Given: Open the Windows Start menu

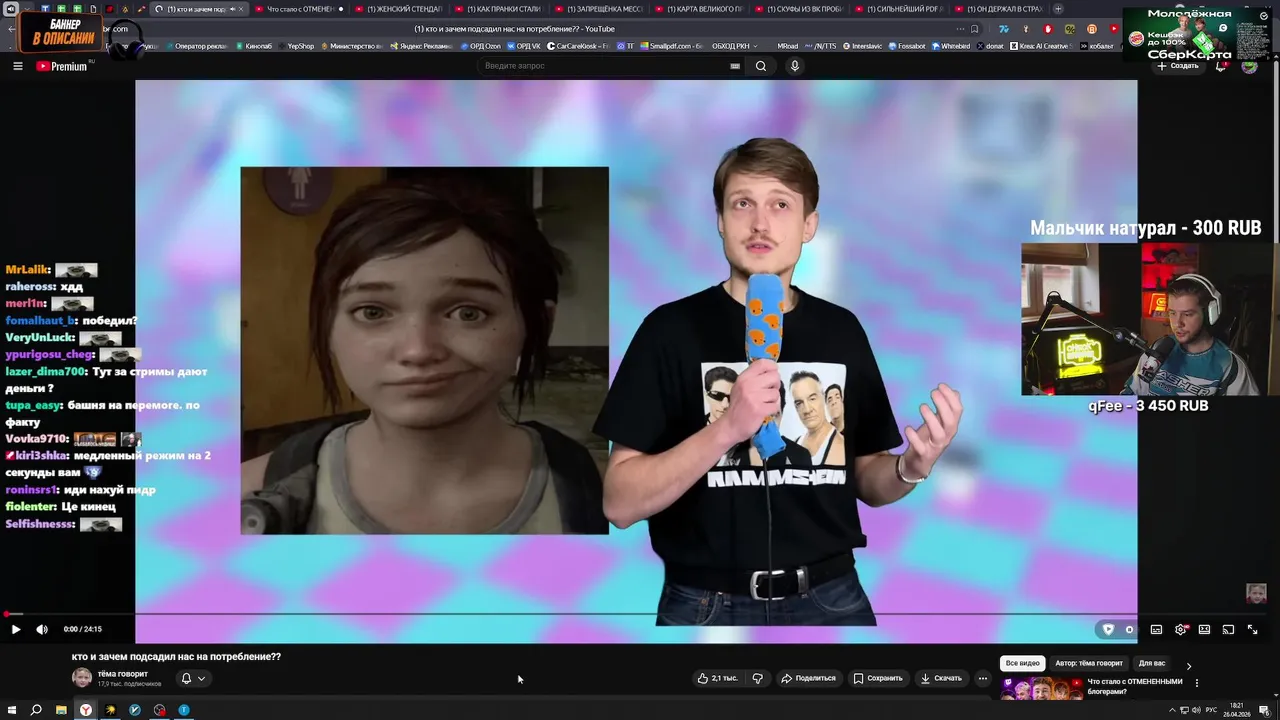Looking at the screenshot, I should pos(12,710).
